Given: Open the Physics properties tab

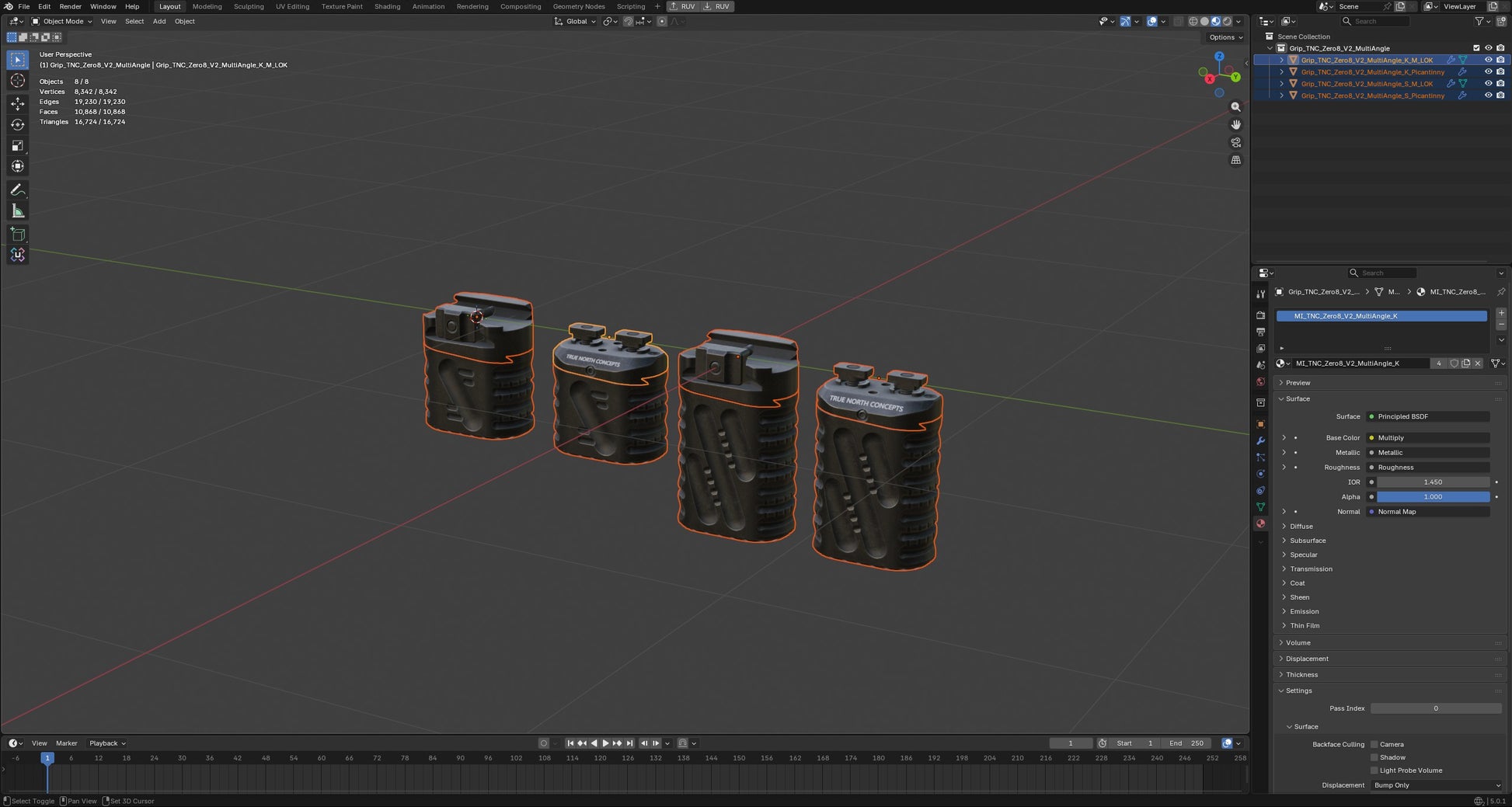Looking at the screenshot, I should [x=1260, y=474].
